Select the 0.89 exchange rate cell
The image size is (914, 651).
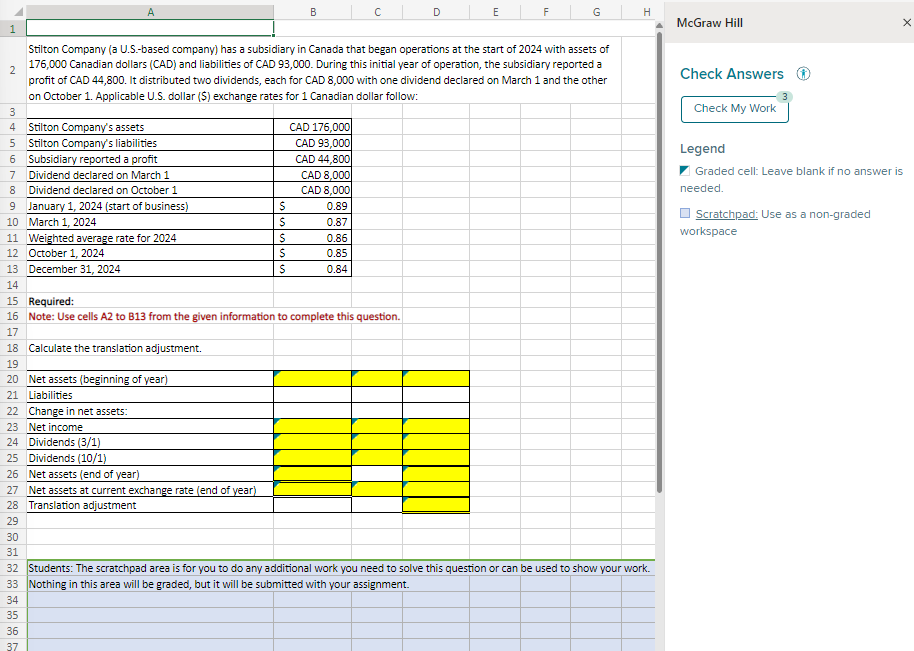point(312,206)
